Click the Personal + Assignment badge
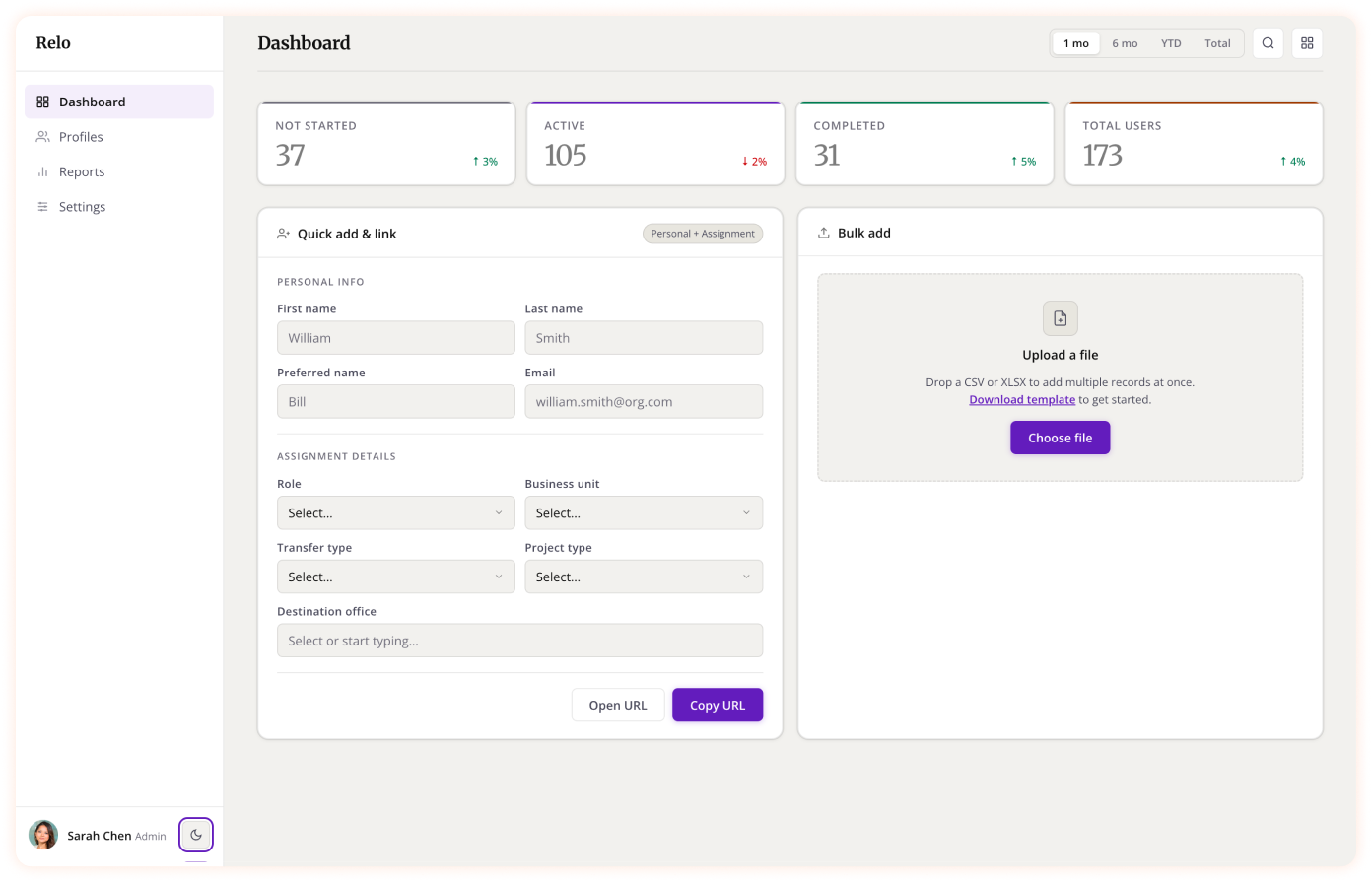1372x883 pixels. point(703,233)
